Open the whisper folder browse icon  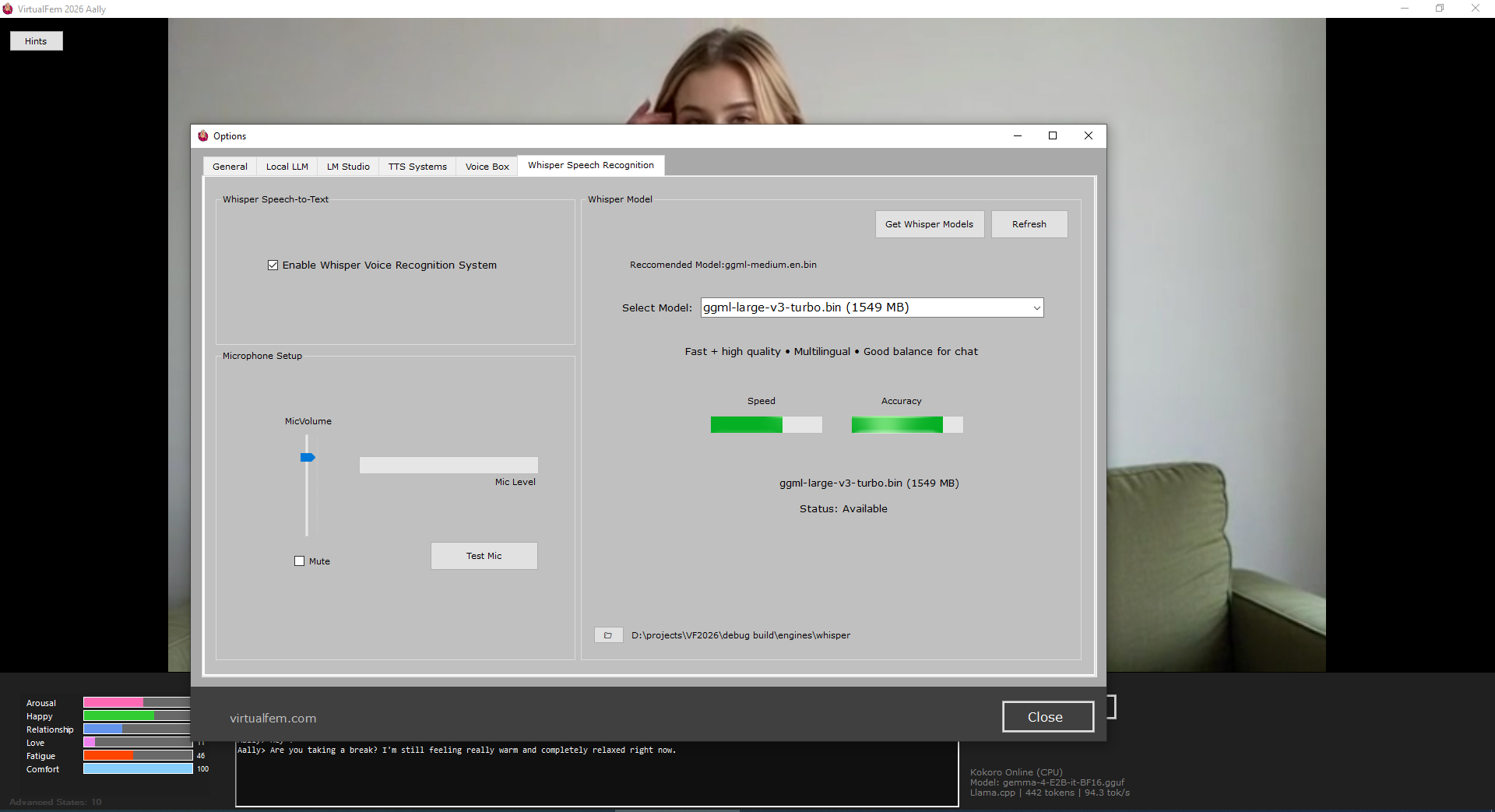[x=608, y=635]
